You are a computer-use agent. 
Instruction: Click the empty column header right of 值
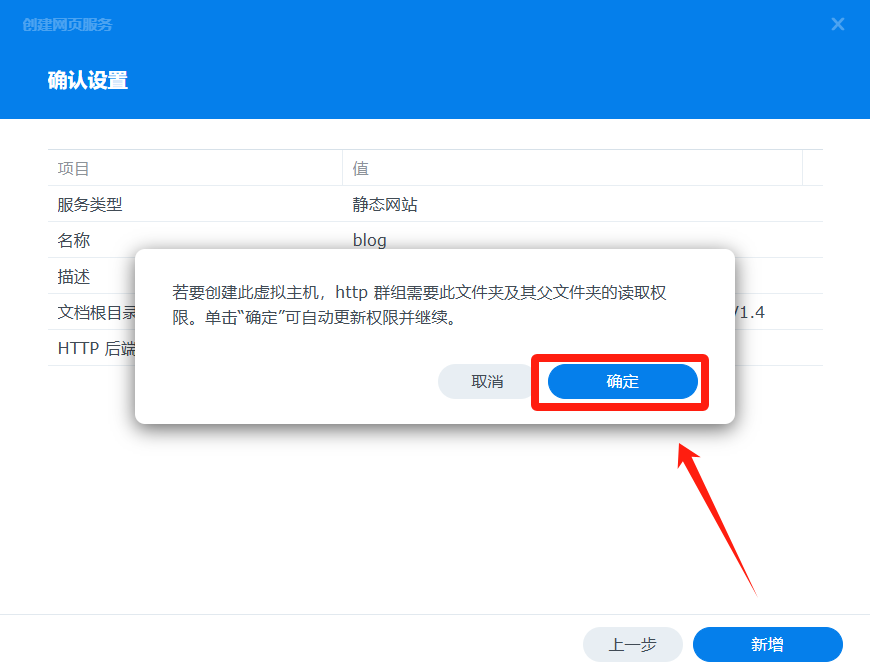coord(812,168)
